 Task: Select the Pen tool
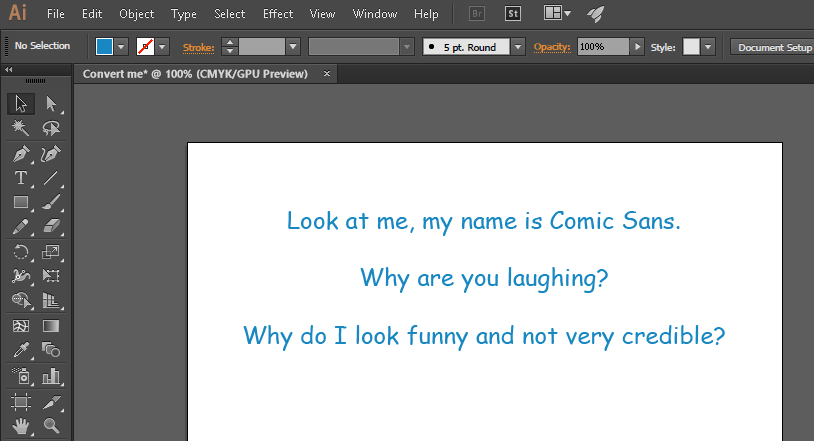click(21, 154)
